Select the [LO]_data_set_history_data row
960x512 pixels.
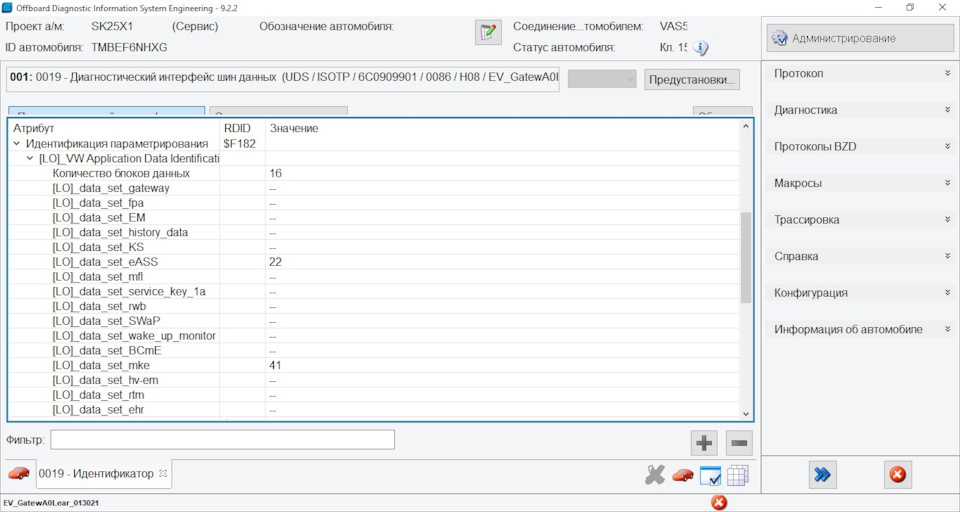373,232
